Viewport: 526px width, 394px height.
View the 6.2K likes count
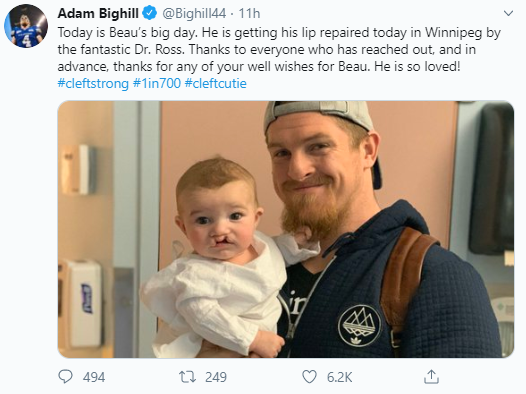point(339,377)
